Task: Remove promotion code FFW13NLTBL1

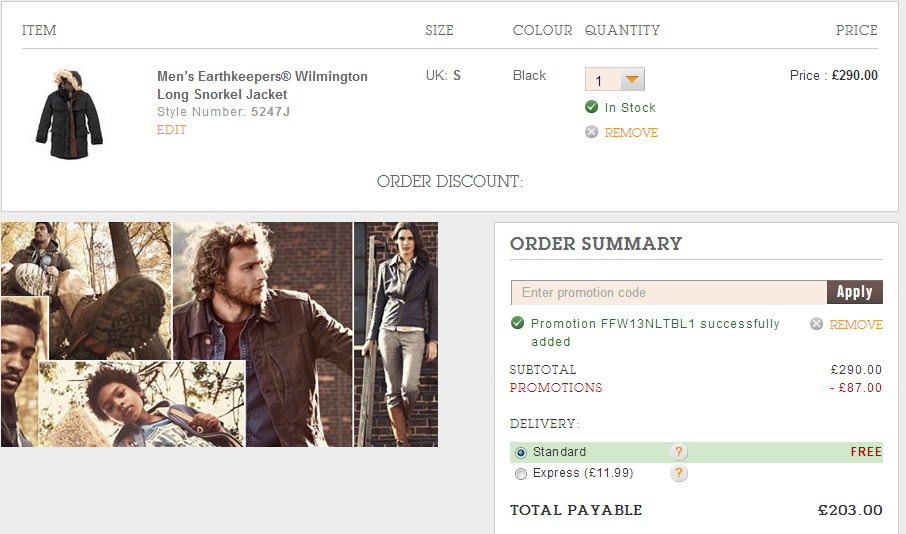Action: pyautogui.click(x=856, y=325)
